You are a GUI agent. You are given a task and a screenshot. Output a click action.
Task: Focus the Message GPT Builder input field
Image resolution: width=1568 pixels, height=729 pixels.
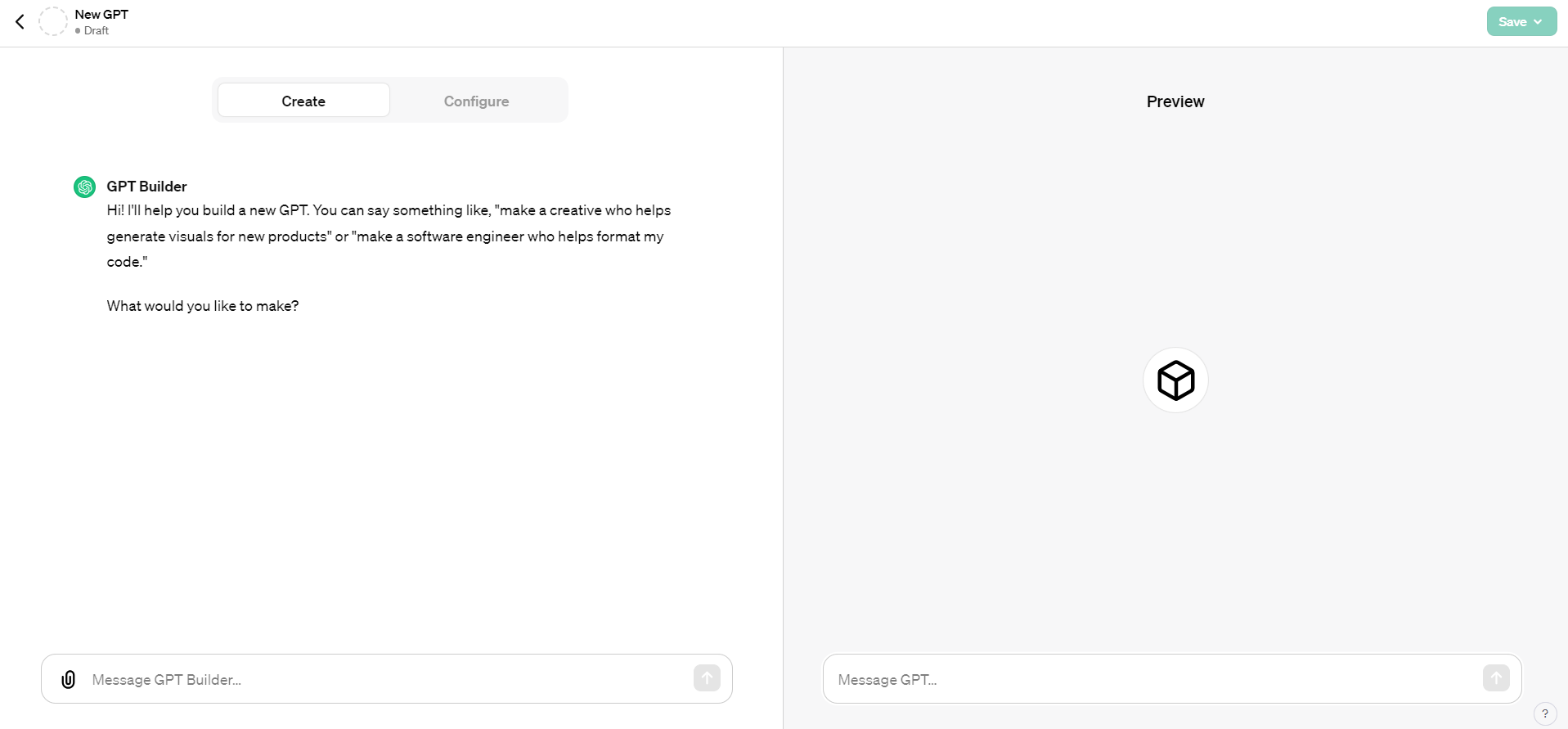pyautogui.click(x=384, y=679)
